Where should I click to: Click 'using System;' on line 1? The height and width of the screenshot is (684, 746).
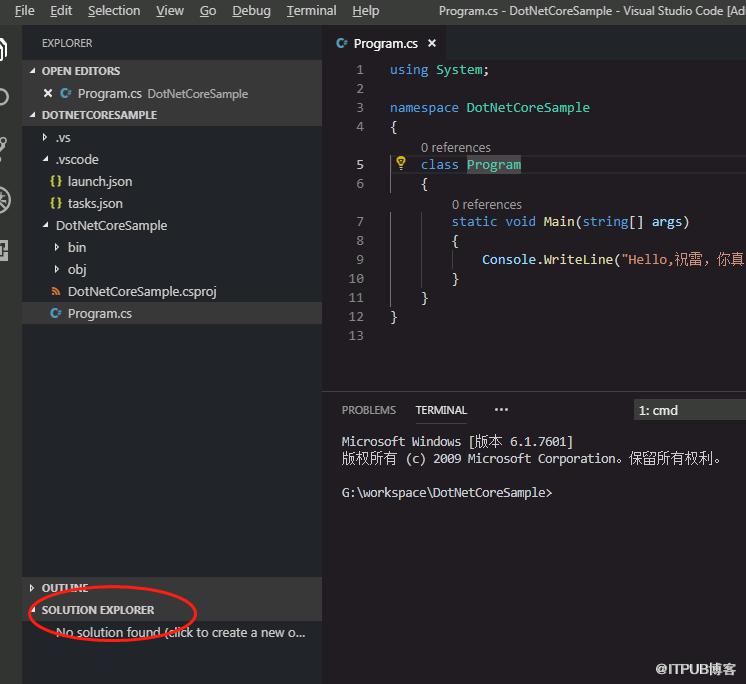(x=439, y=70)
